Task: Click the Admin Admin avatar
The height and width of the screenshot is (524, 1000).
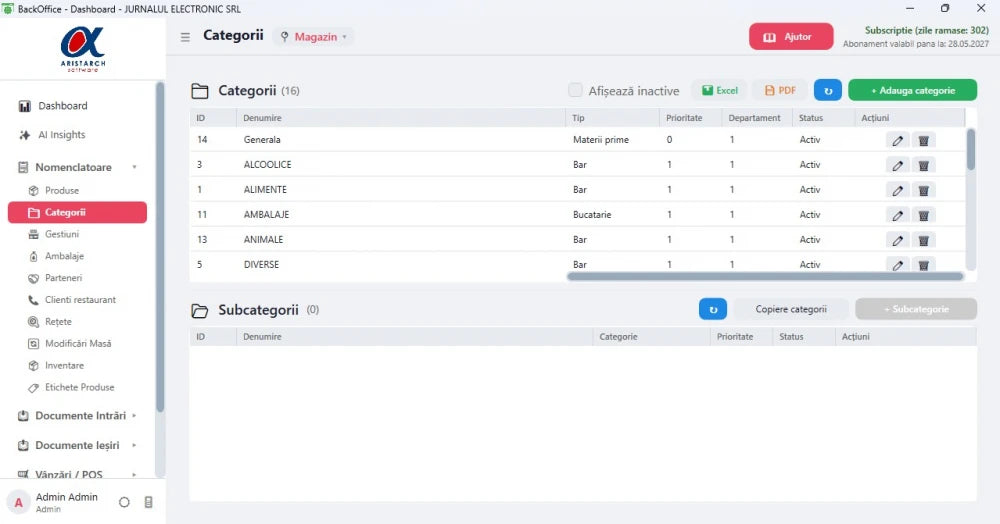Action: pyautogui.click(x=18, y=502)
